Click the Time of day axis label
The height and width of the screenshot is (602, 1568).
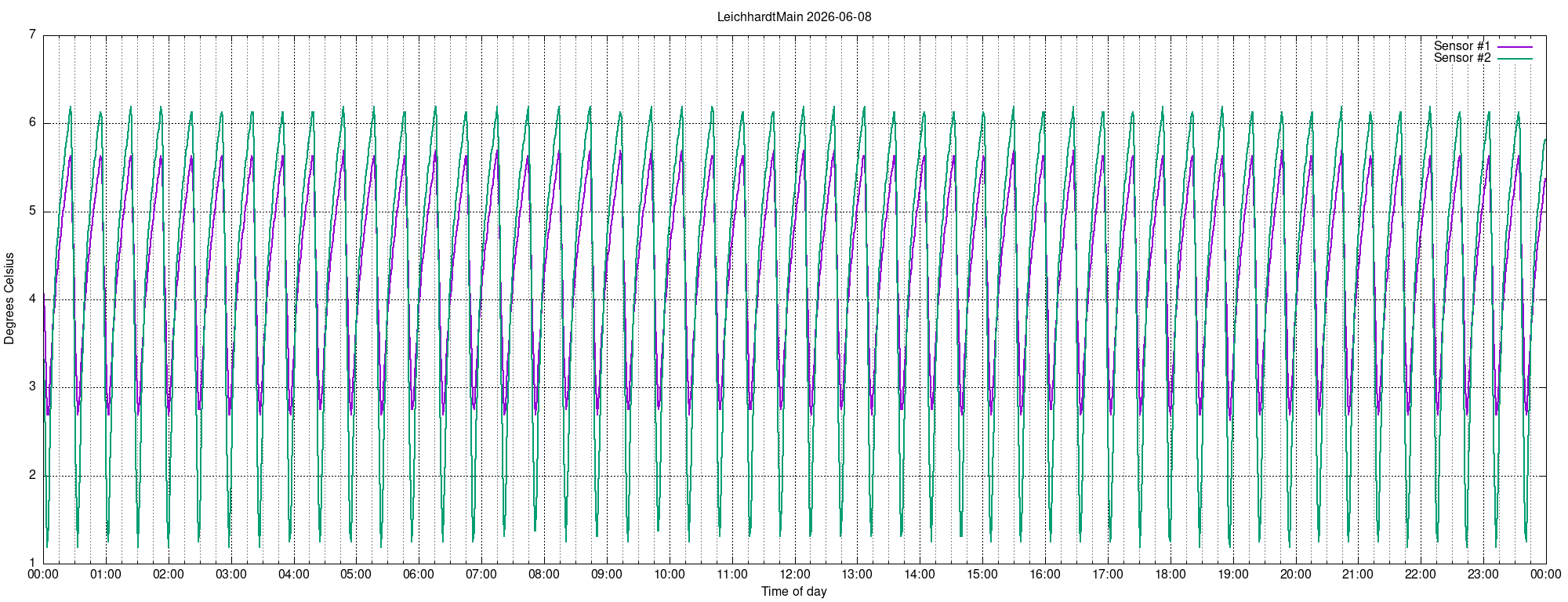(x=794, y=591)
